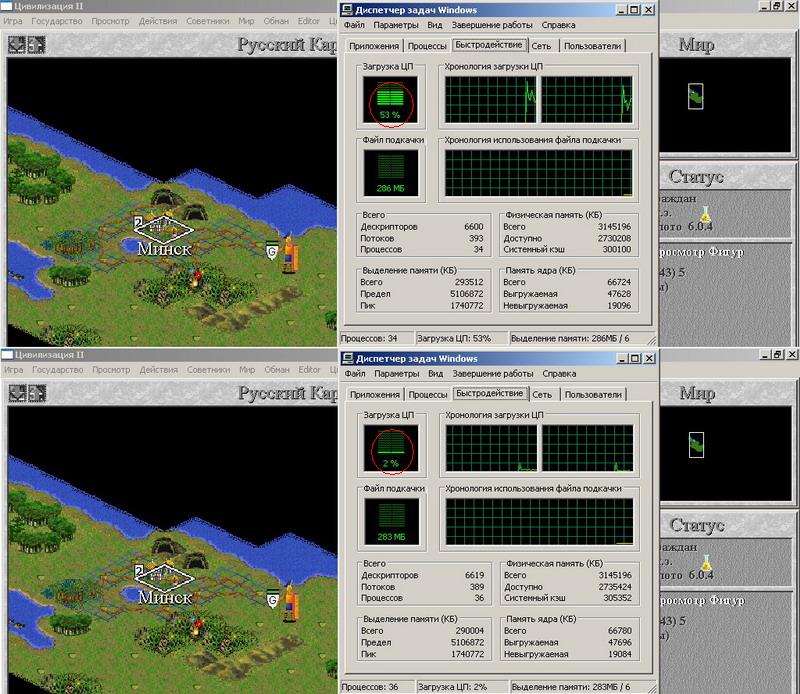The width and height of the screenshot is (800, 694).
Task: Click the up-arrow map zoom icon in the upper Civilization window
Action: click(36, 45)
